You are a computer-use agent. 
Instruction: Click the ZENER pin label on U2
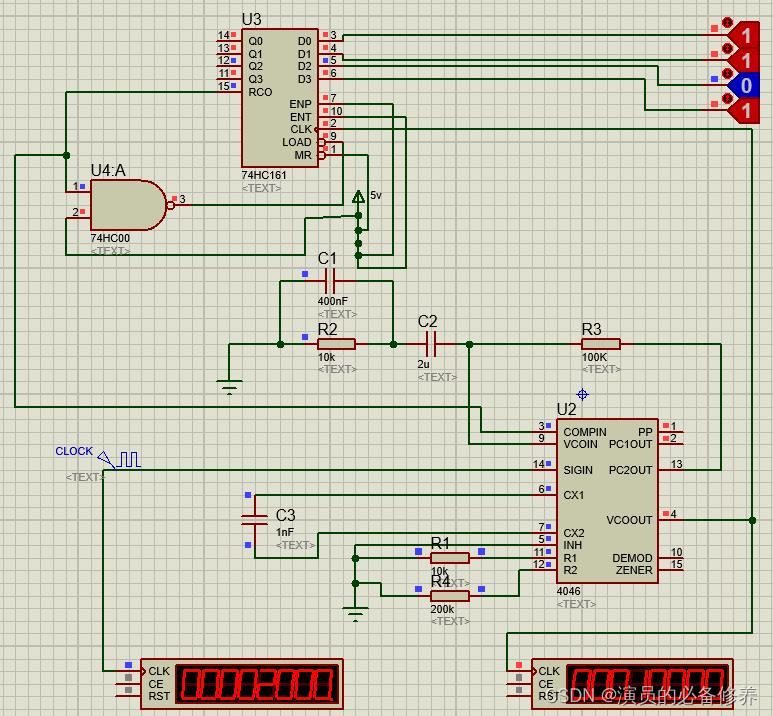[x=634, y=570]
